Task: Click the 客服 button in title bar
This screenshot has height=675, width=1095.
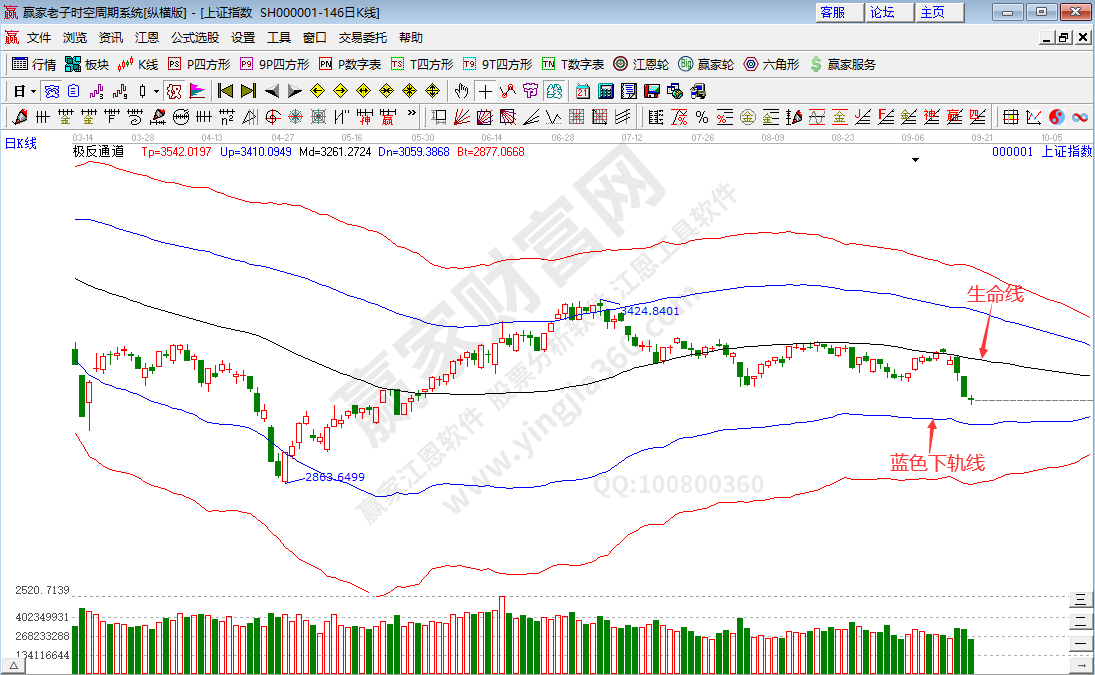Action: click(x=832, y=12)
